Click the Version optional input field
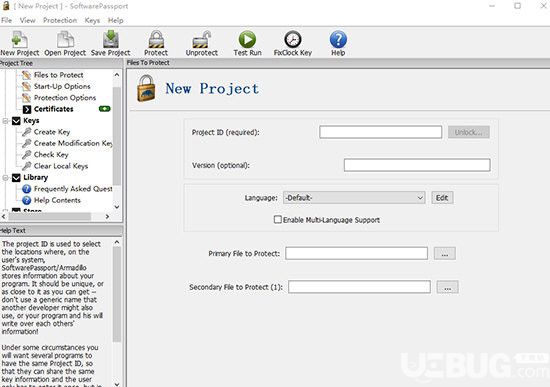The width and height of the screenshot is (550, 387). (417, 165)
